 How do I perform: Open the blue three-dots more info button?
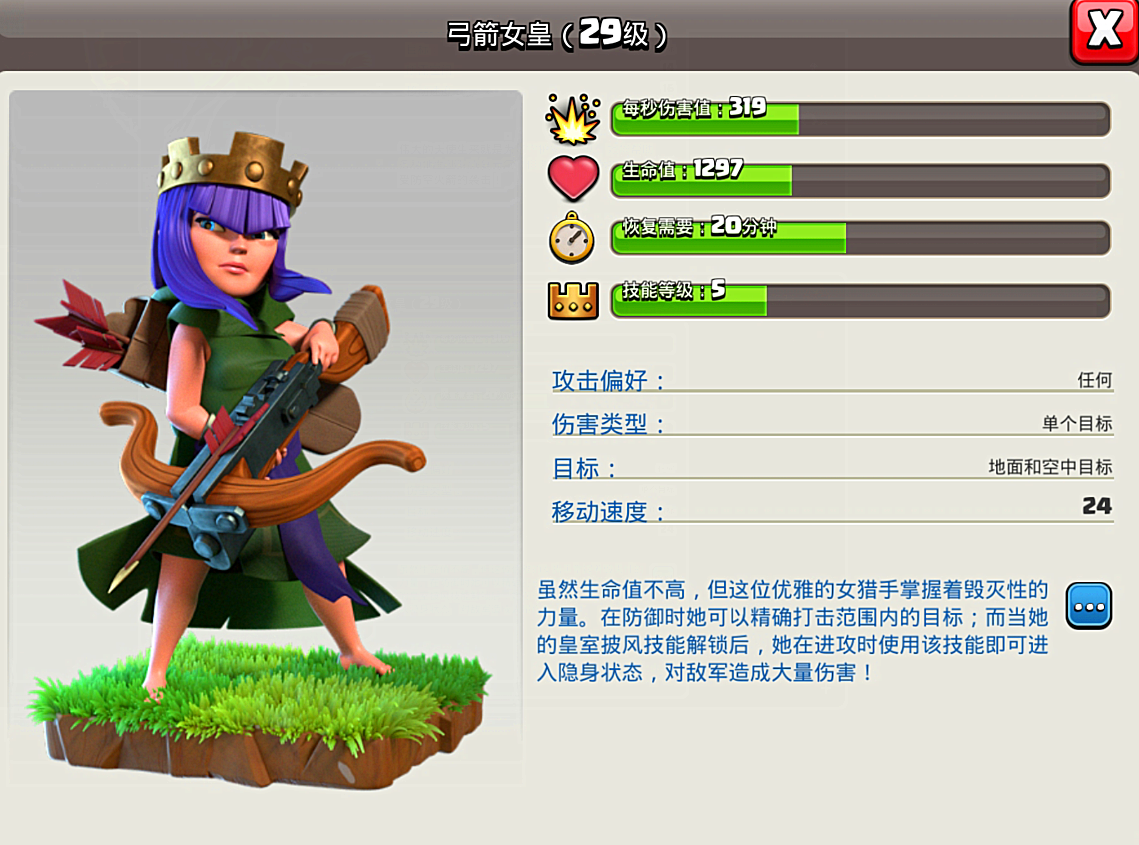point(1089,606)
